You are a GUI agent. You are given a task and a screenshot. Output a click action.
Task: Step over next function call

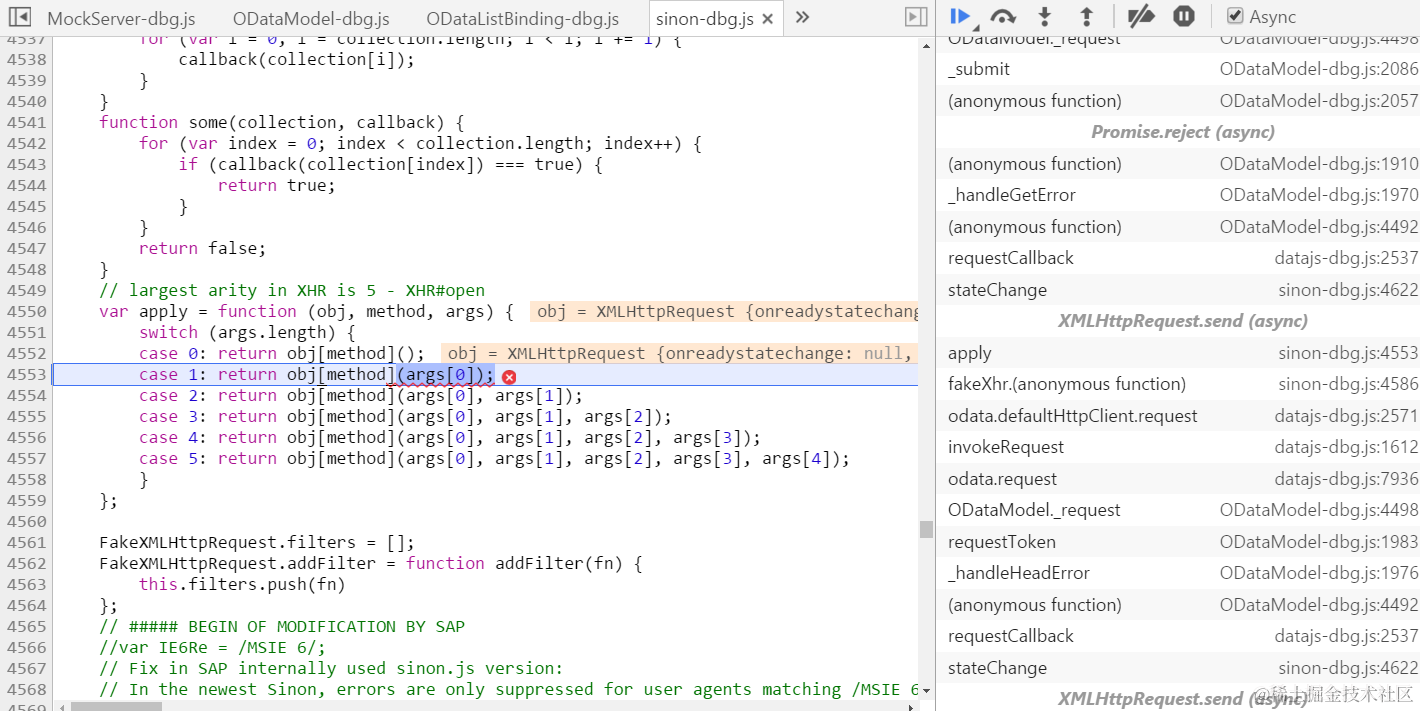point(1003,16)
